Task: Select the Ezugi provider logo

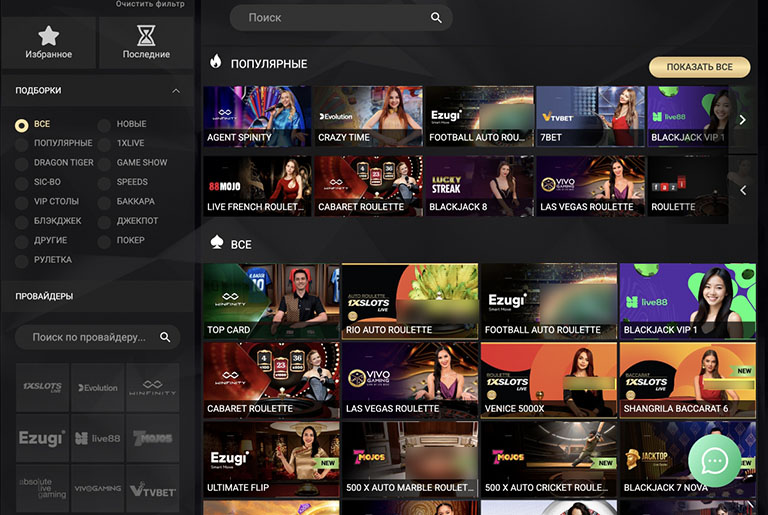Action: point(43,438)
